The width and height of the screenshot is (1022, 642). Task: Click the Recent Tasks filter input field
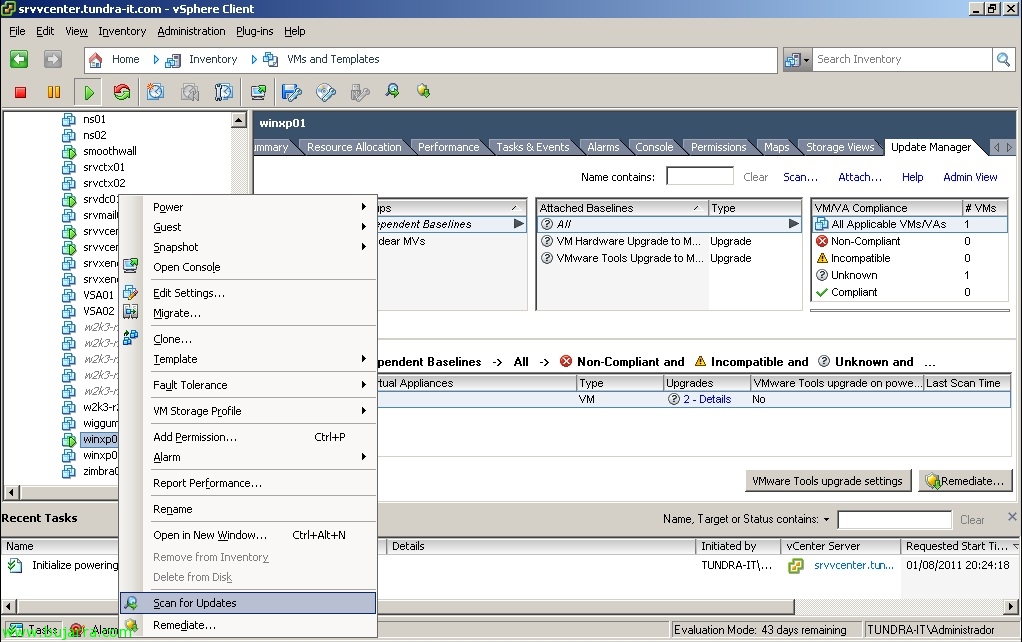pos(894,520)
